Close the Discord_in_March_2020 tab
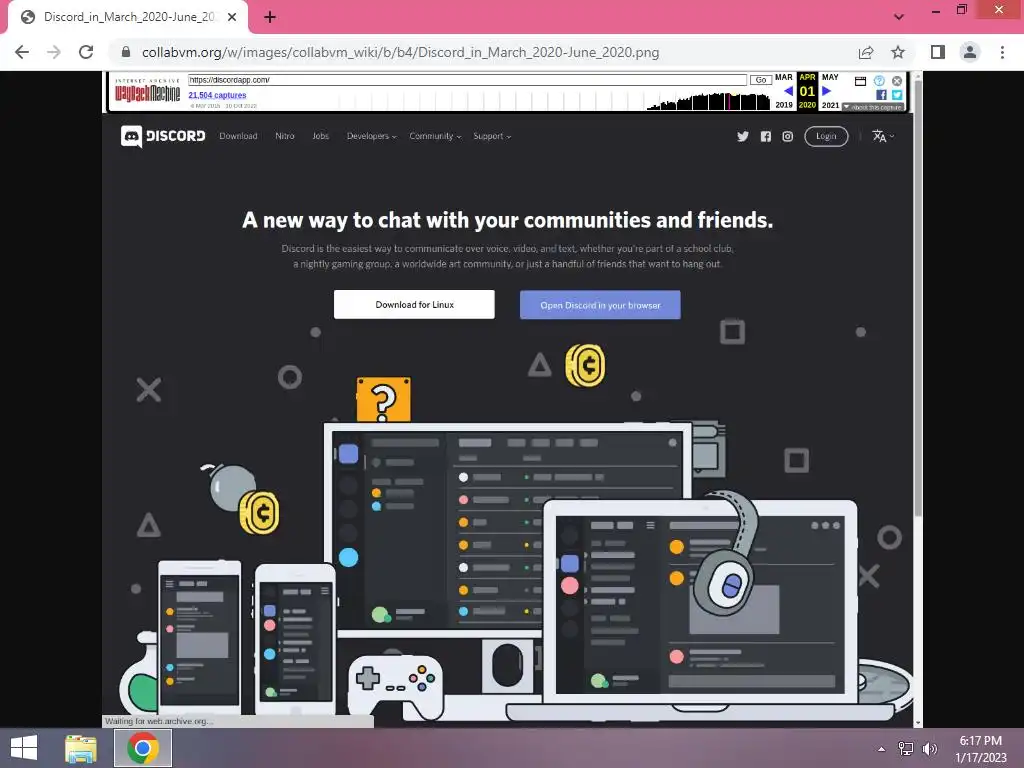 click(x=232, y=17)
